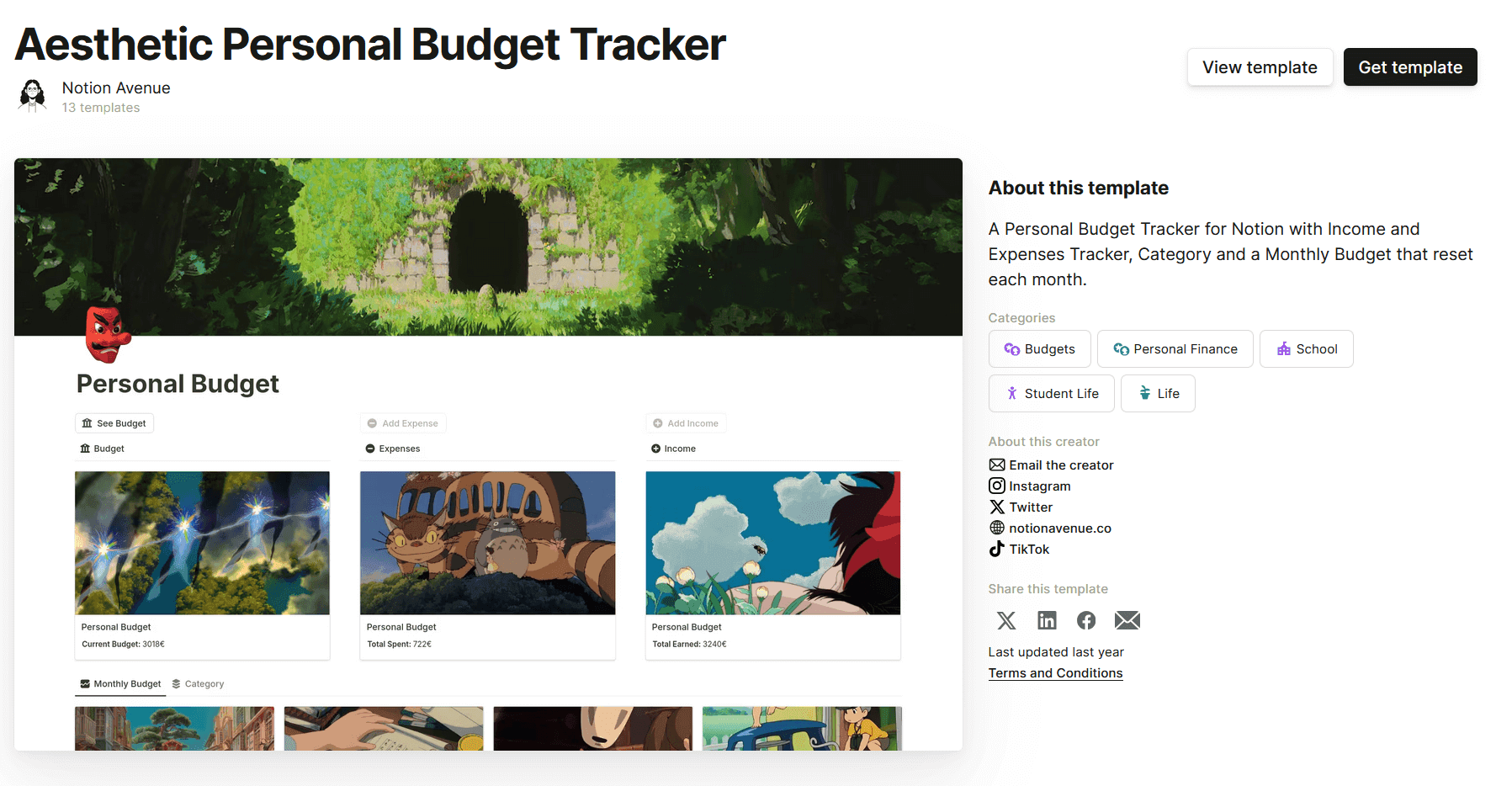Click the forest tunnel cover image
The width and height of the screenshot is (1512, 786).
pos(488,247)
